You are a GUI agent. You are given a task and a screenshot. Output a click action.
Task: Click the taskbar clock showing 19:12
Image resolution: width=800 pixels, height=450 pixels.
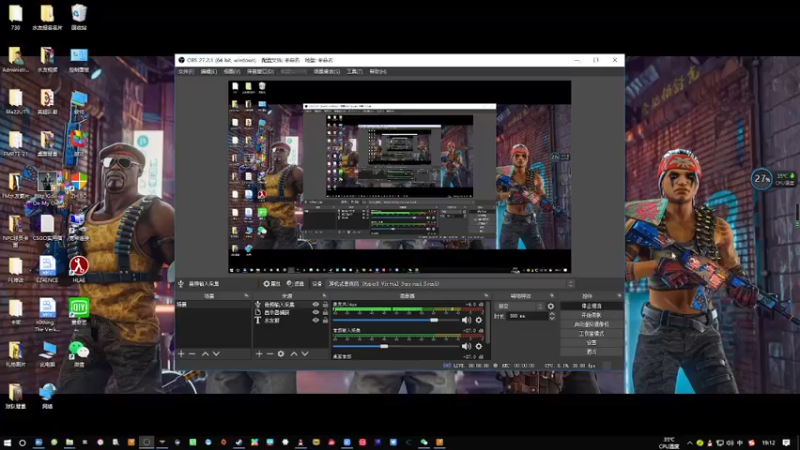pyautogui.click(x=769, y=442)
